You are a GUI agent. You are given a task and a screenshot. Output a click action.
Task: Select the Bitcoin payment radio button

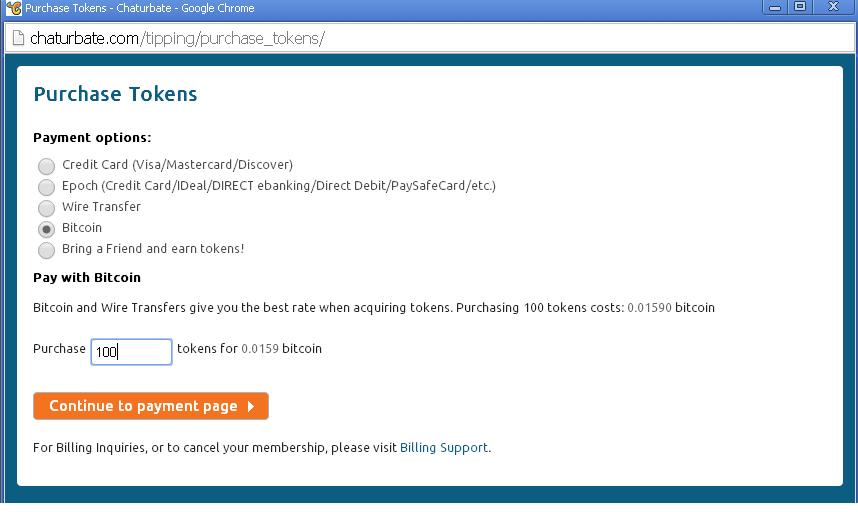[x=47, y=229]
